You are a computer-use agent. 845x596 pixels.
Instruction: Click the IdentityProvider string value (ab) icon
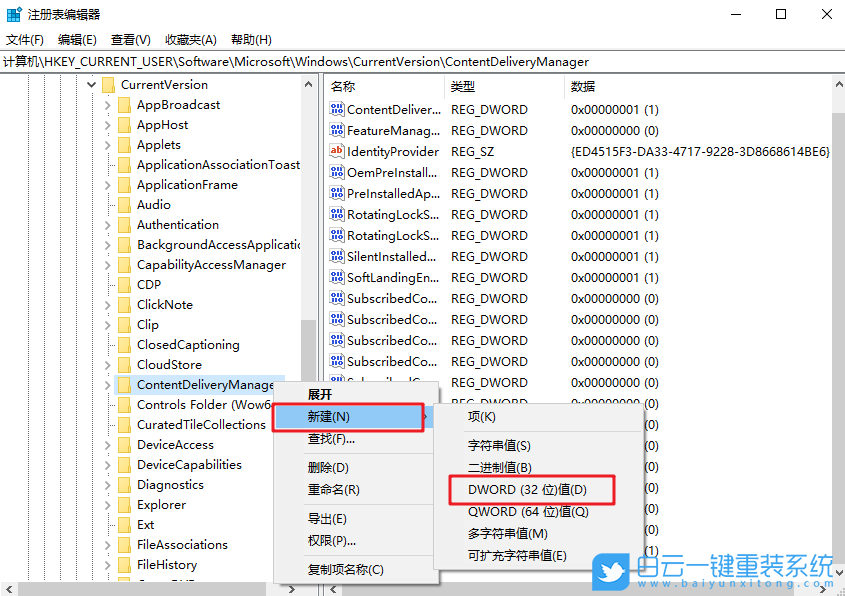point(337,151)
